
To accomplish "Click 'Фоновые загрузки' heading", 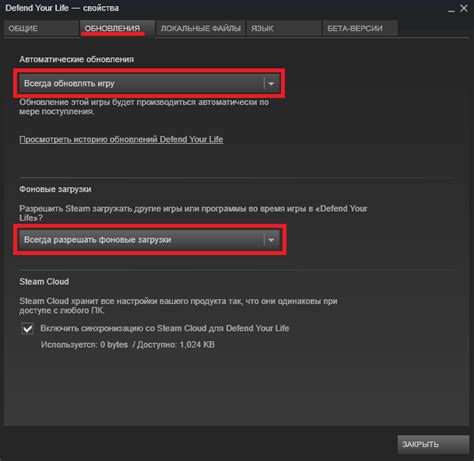I will (55, 189).
